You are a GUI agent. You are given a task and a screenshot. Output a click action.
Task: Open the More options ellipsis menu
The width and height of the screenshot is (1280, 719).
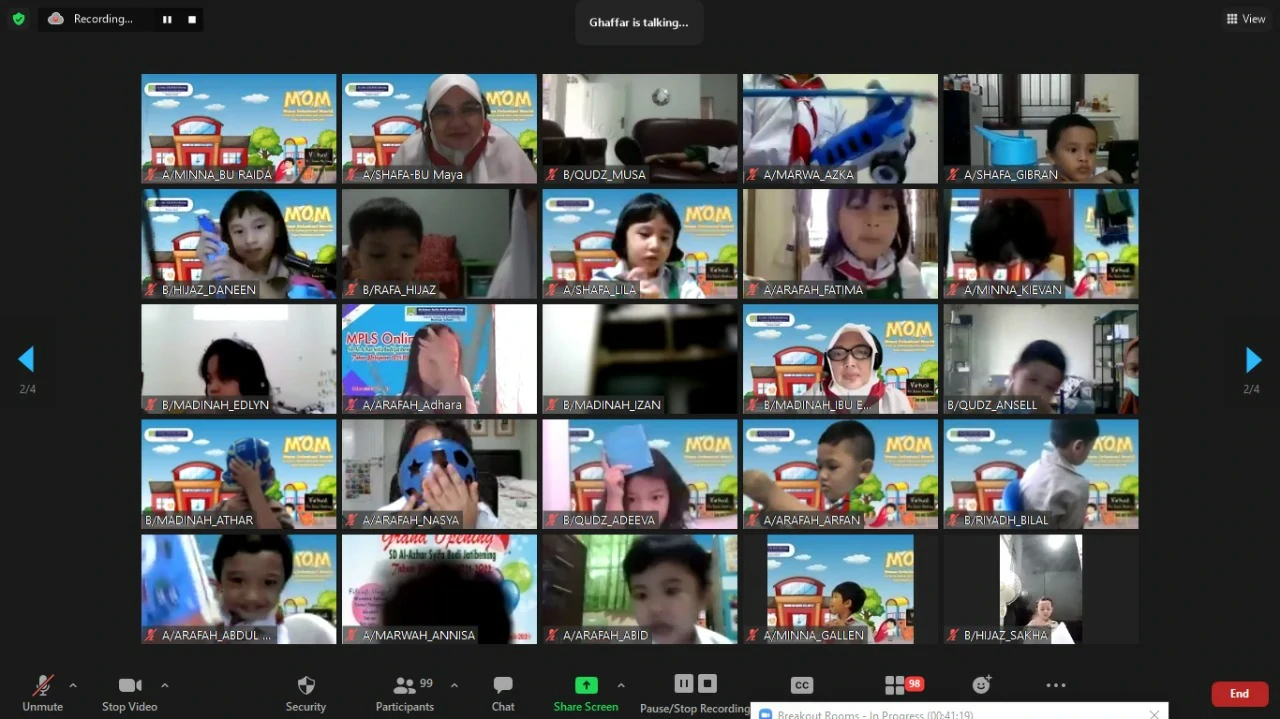click(x=1056, y=685)
